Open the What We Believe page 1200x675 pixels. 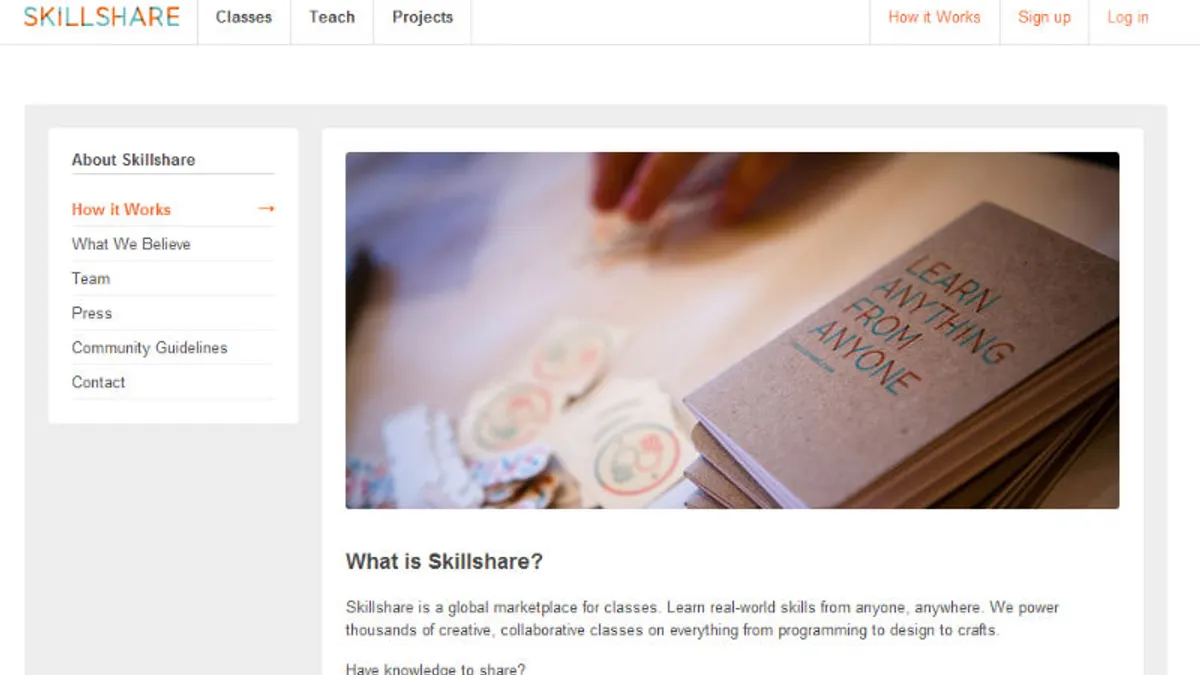(131, 244)
